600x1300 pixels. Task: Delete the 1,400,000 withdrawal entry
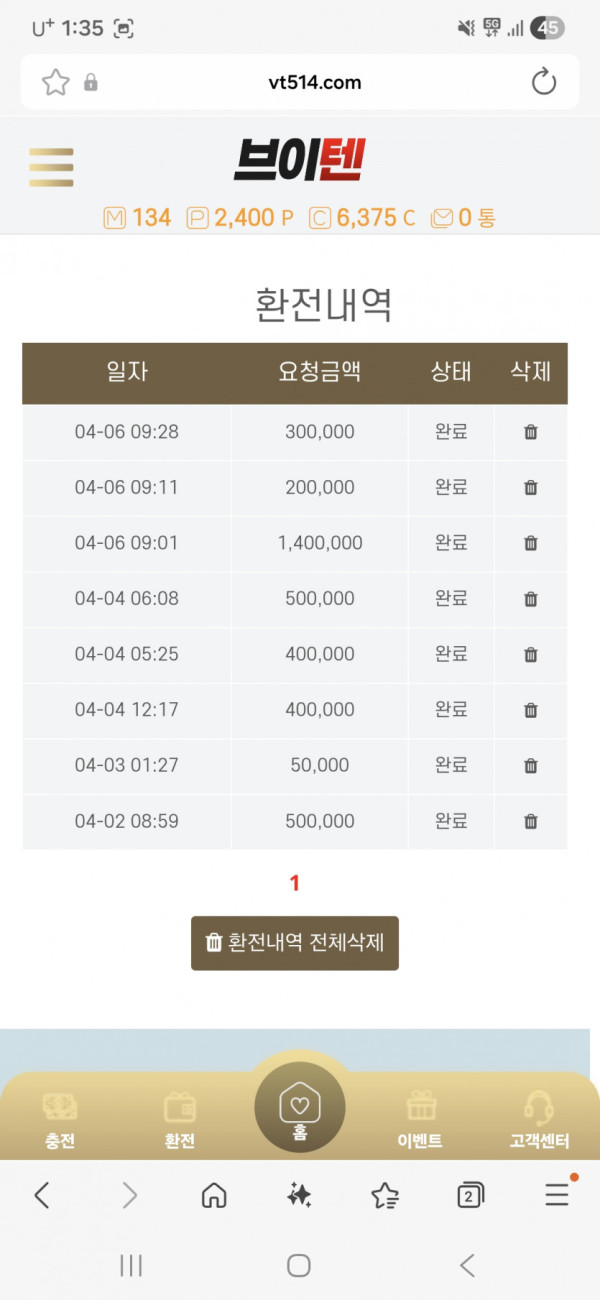pos(531,543)
